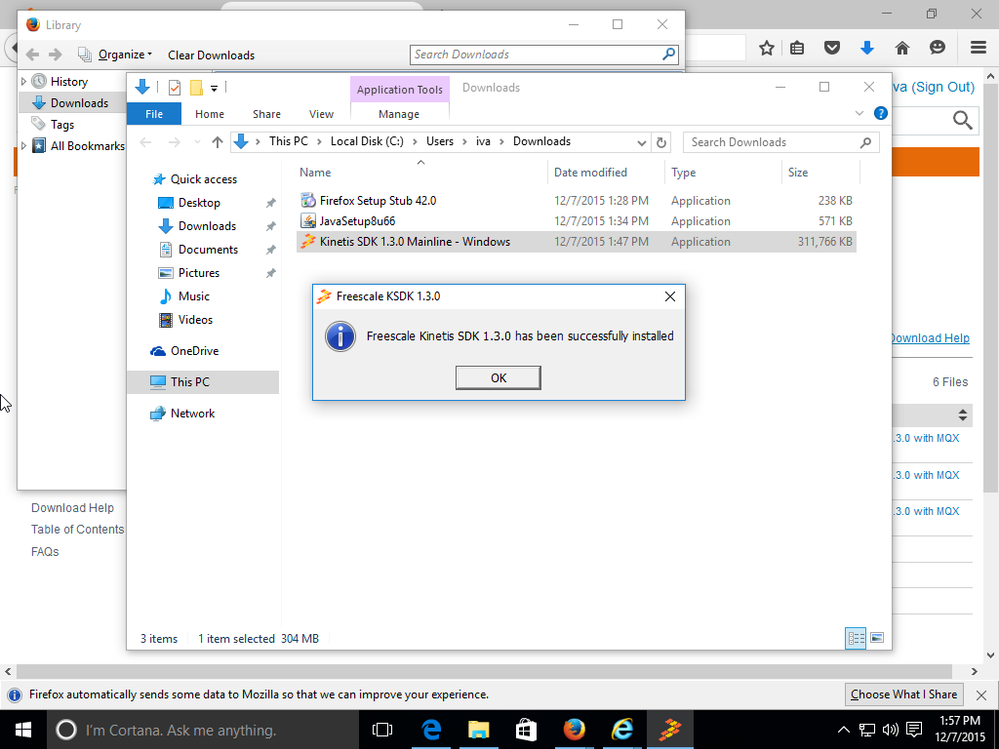The width and height of the screenshot is (999, 749).
Task: Click FAQs link on webpage
Action: click(45, 552)
